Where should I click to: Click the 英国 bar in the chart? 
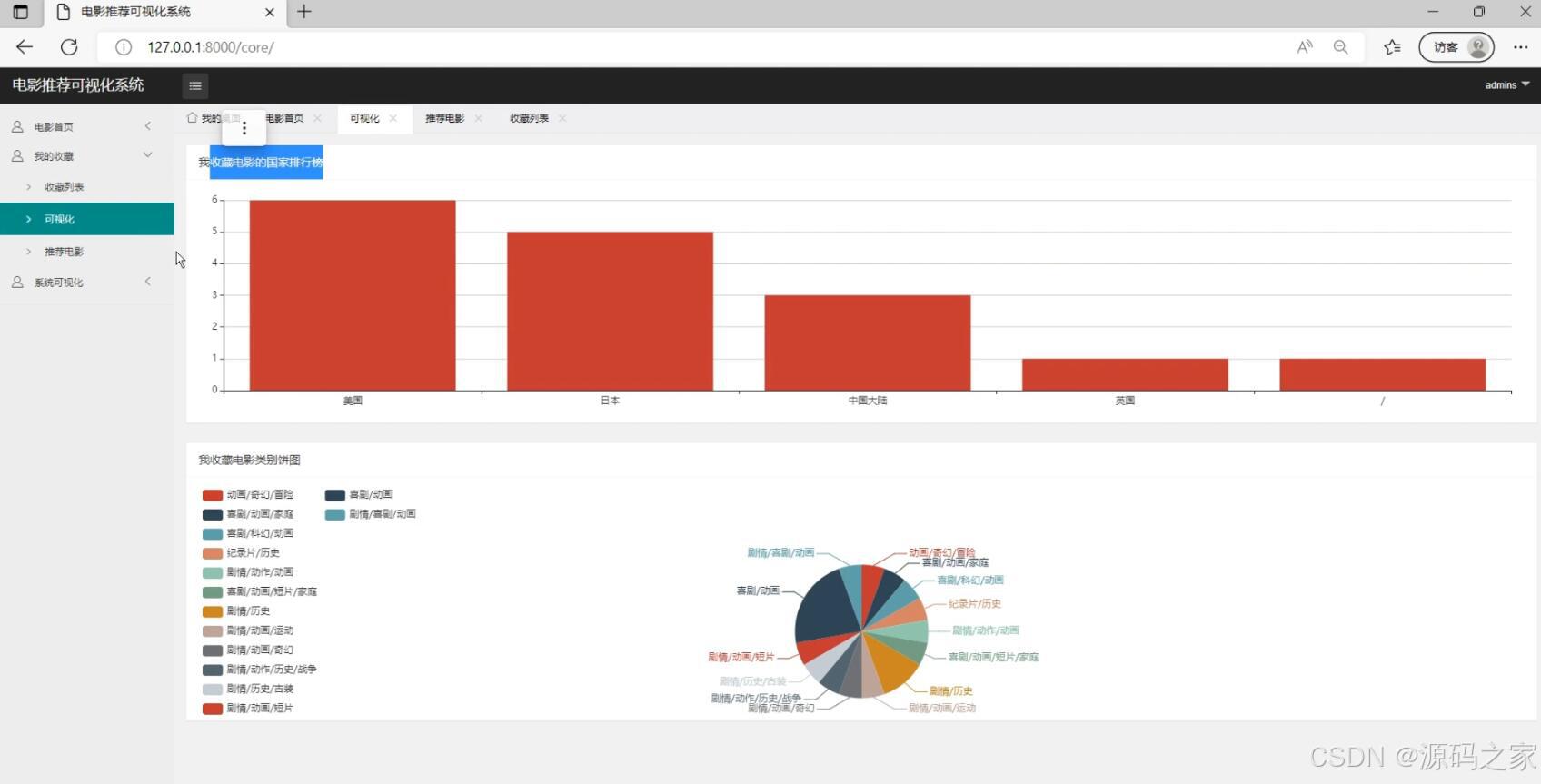tap(1125, 374)
